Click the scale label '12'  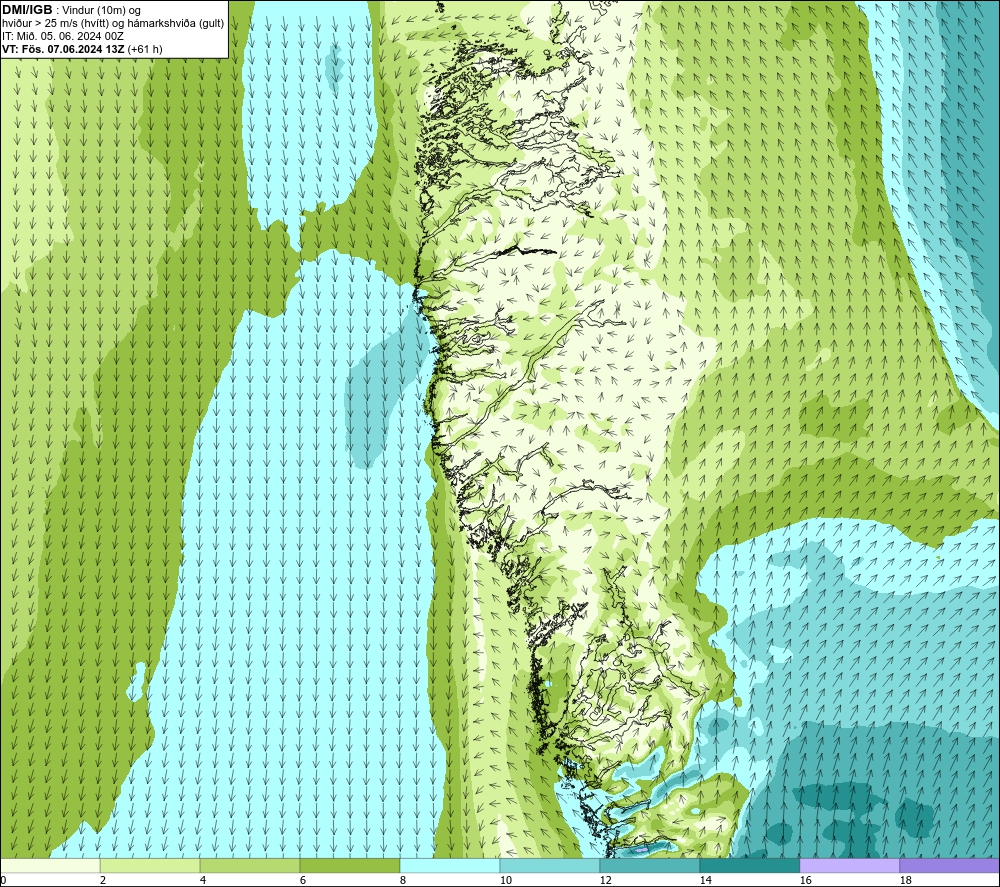click(x=605, y=881)
